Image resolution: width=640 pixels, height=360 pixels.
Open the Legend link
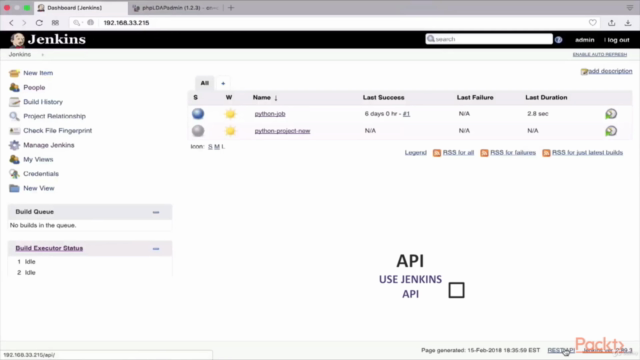tap(416, 153)
